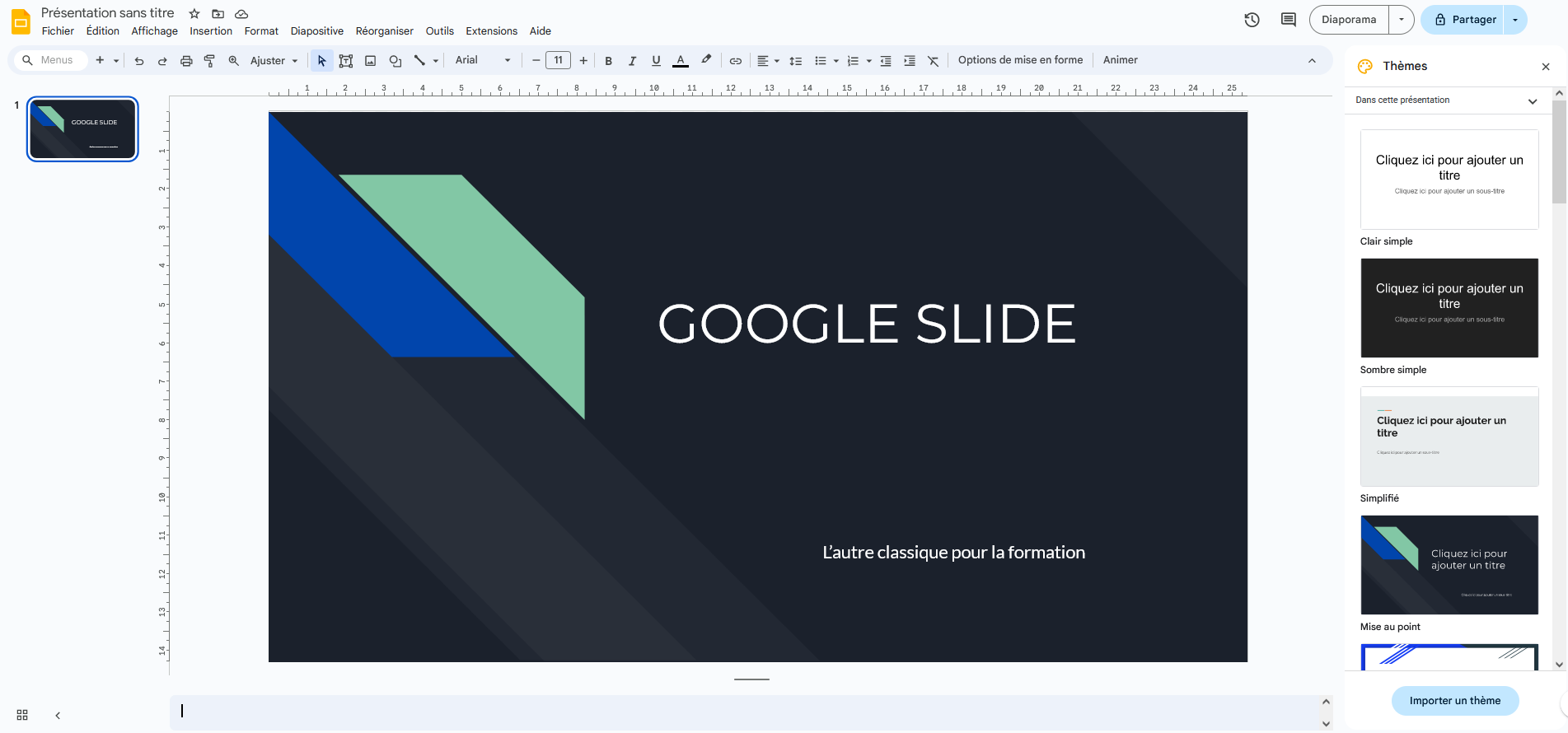This screenshot has height=733, width=1568.
Task: Click the redo arrow icon
Action: coord(162,61)
